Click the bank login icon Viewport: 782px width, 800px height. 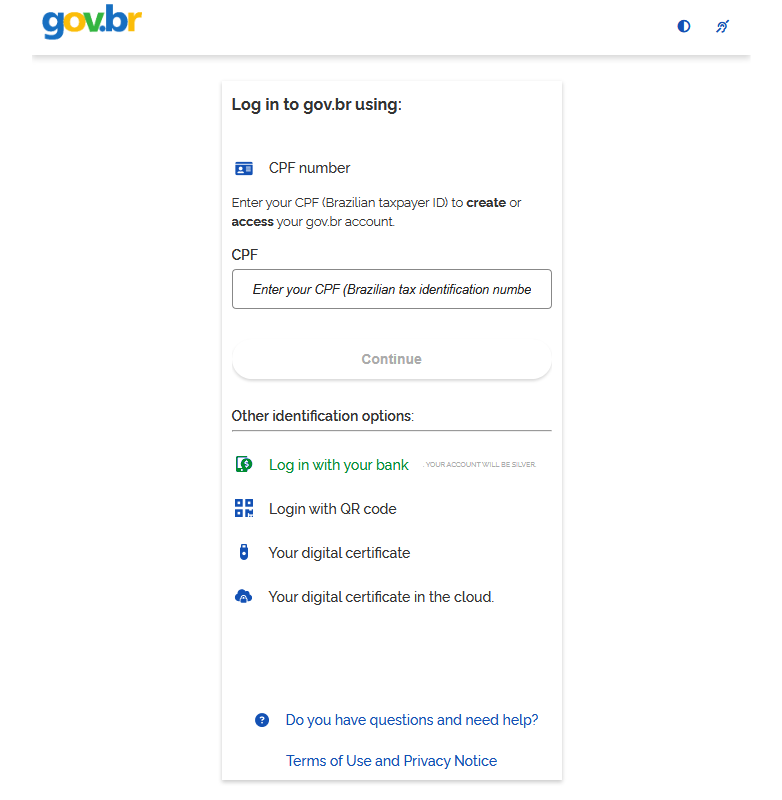click(244, 464)
